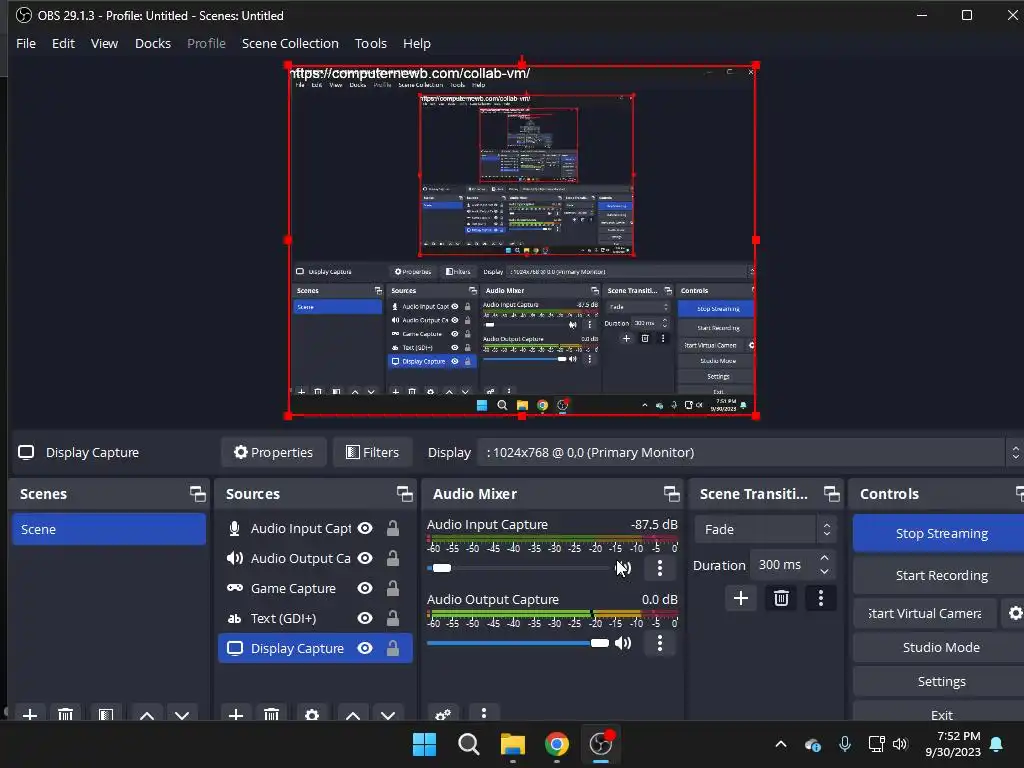Click the 300 ms duration field

(x=782, y=565)
